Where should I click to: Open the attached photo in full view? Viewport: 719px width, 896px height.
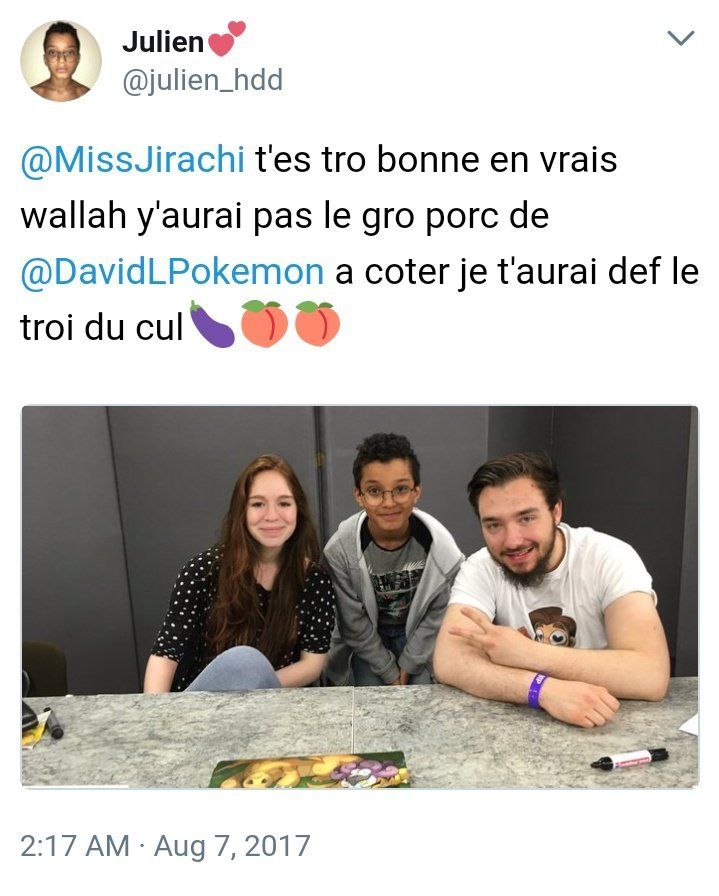coord(360,597)
